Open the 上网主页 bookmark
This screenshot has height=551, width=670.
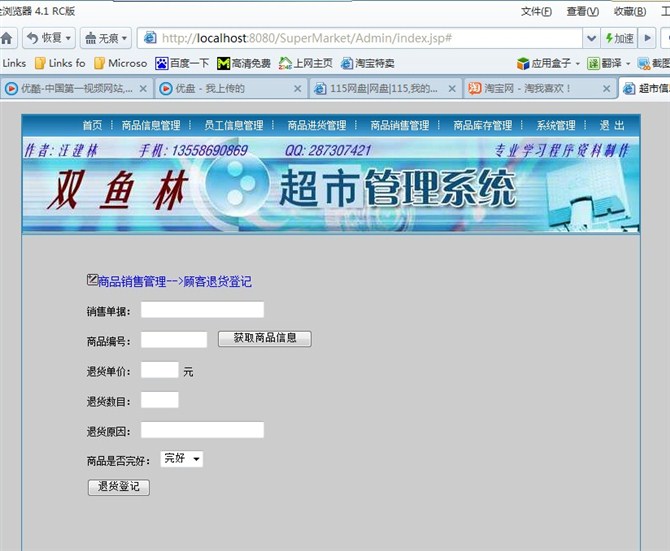coord(305,63)
